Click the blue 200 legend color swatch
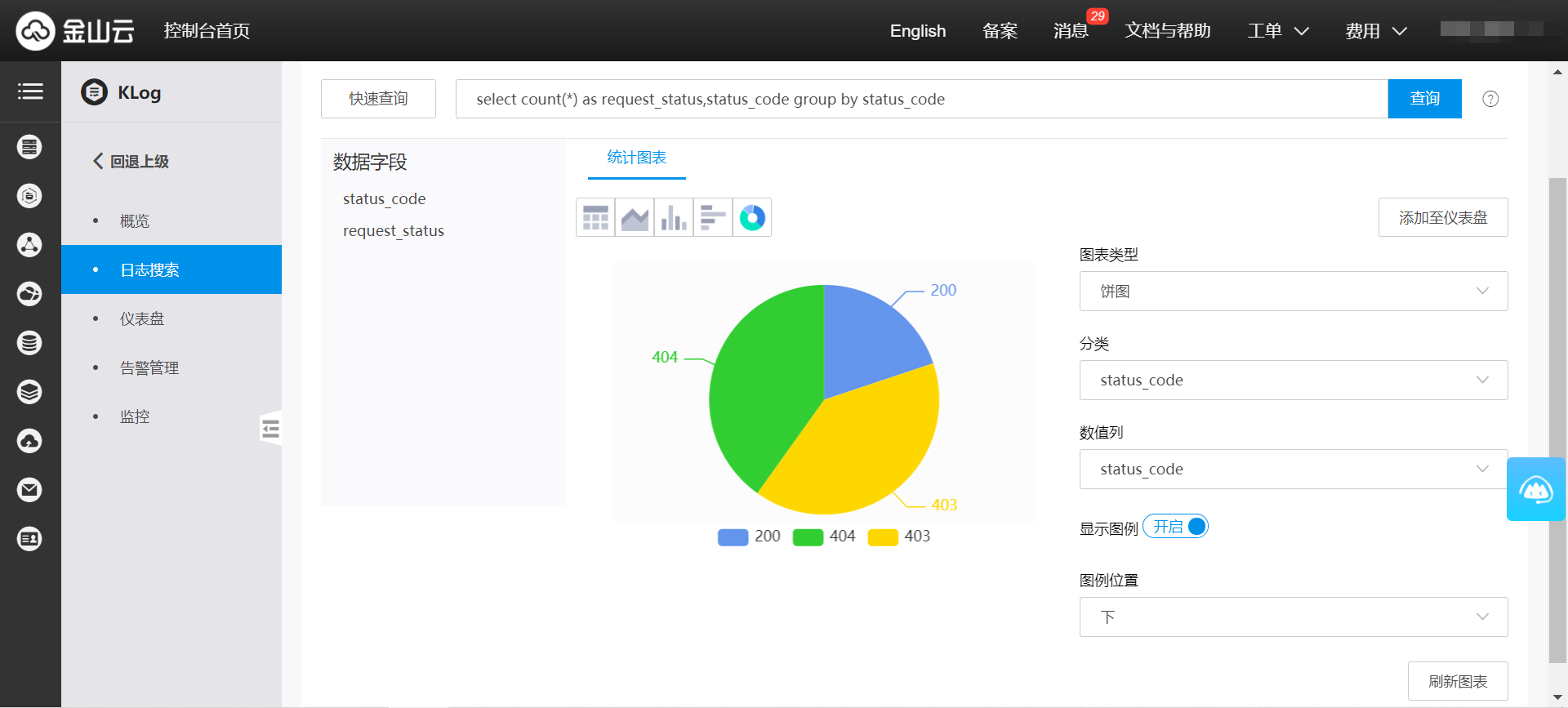Screen dimensions: 1568x708 coord(733,537)
